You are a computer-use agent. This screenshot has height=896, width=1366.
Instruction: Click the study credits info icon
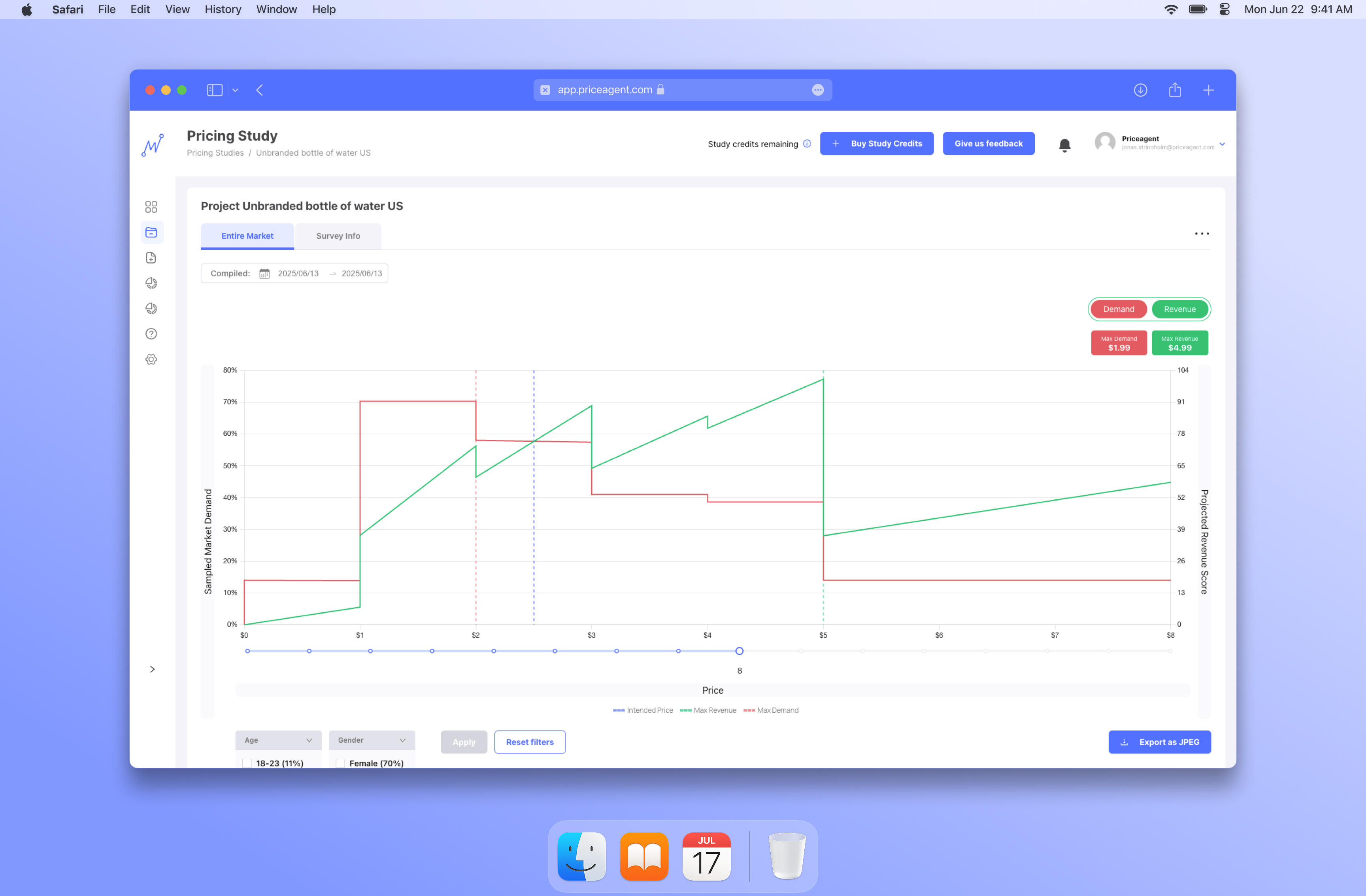tap(807, 143)
